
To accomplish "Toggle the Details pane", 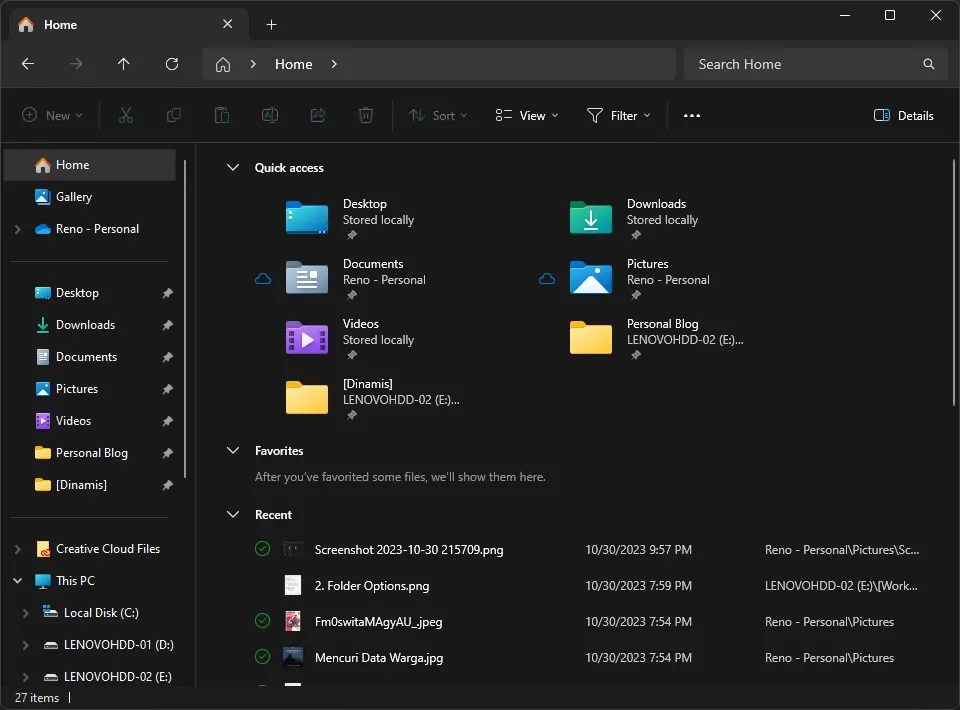I will coord(903,115).
